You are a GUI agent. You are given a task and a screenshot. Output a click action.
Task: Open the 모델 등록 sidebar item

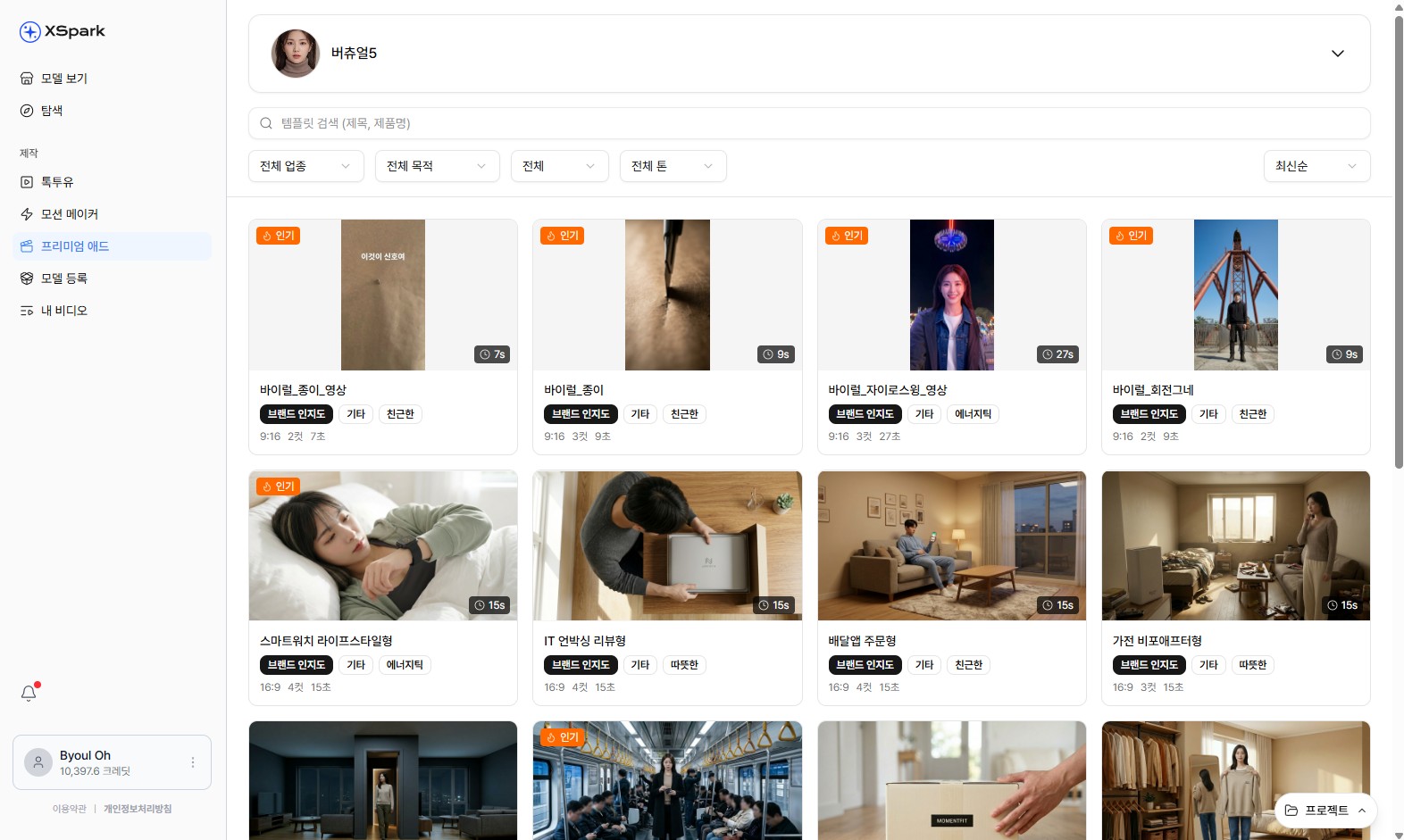113,279
